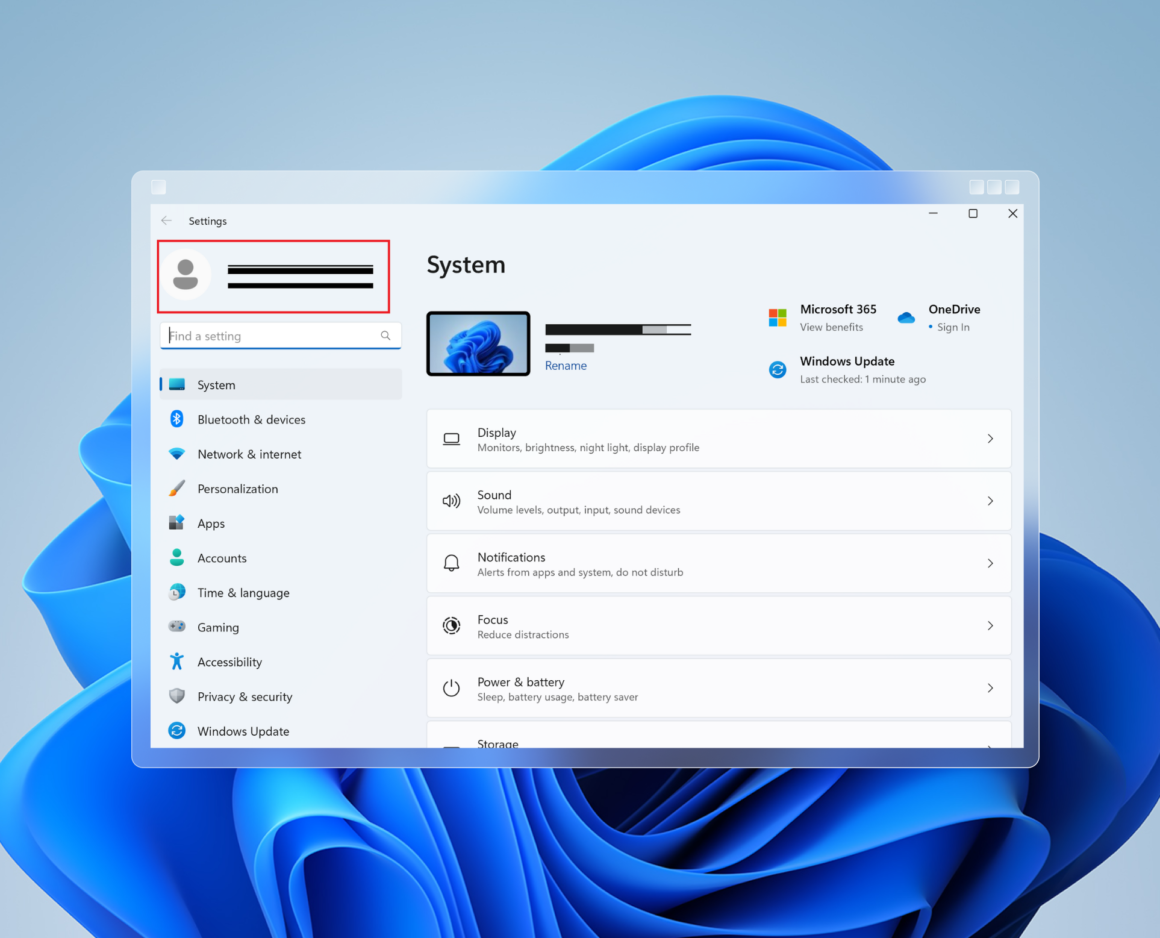
Task: Click the OneDrive Sign In link
Action: (952, 326)
